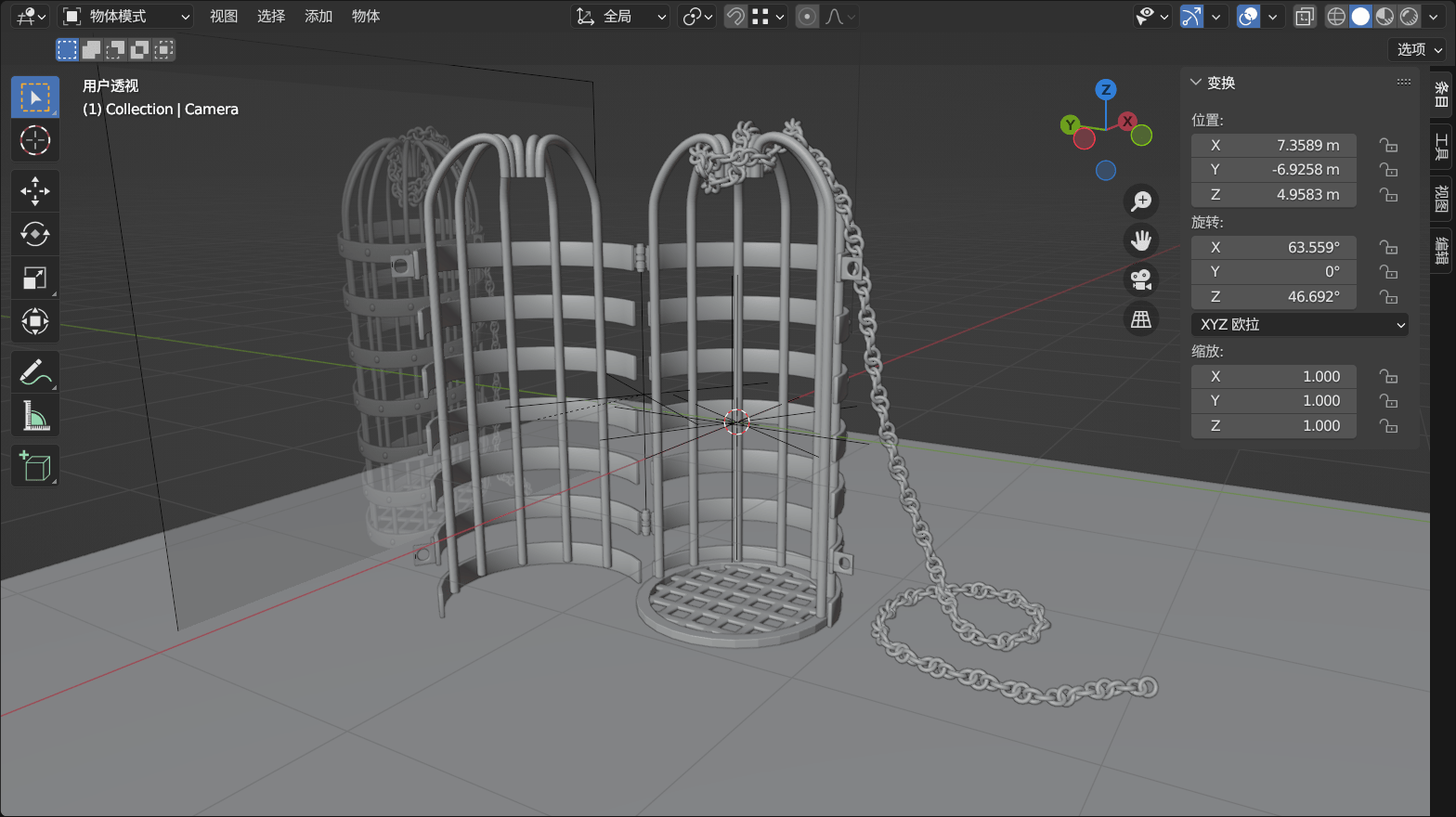
Task: Open the 全局 transform orientation dropdown
Action: pyautogui.click(x=620, y=16)
